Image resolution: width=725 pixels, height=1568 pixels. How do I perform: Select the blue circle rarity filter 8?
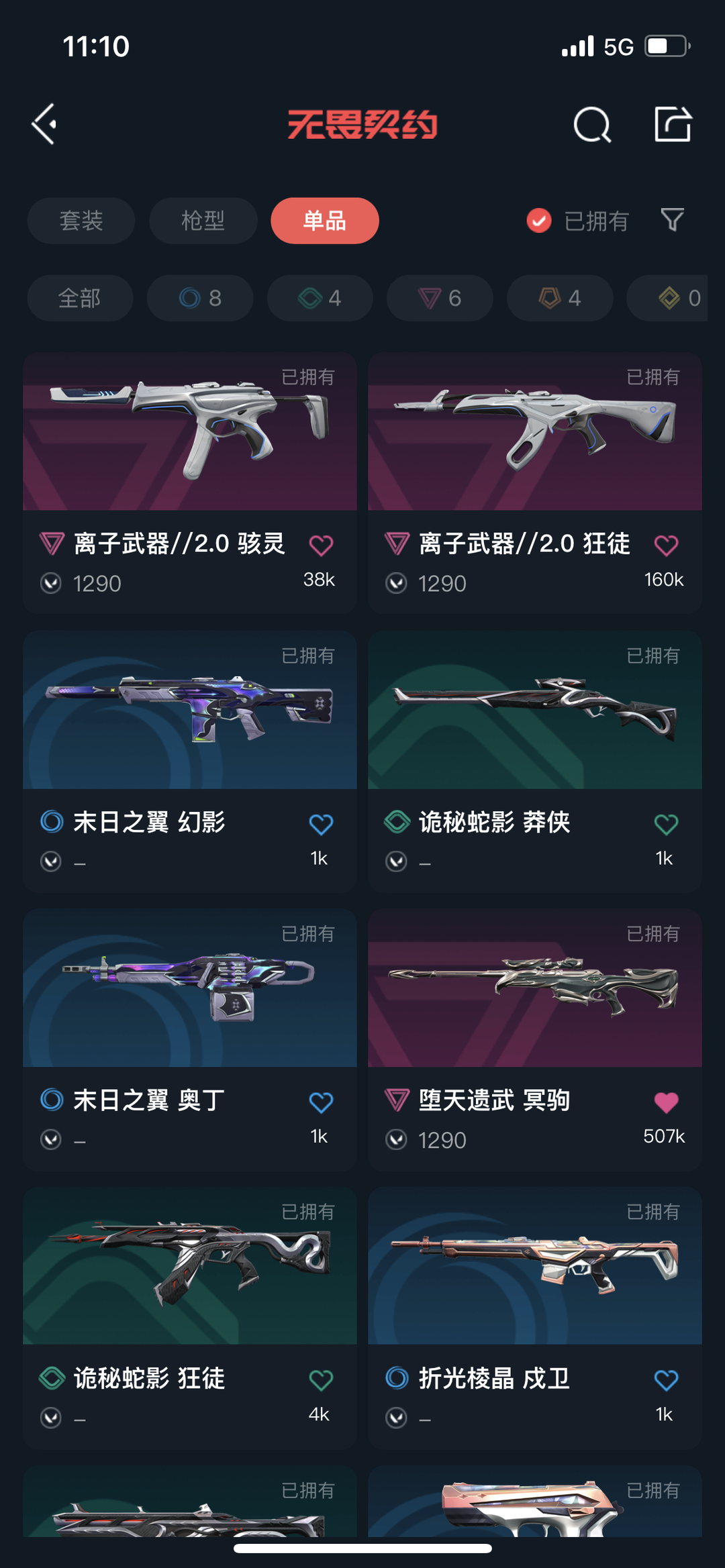click(x=200, y=298)
